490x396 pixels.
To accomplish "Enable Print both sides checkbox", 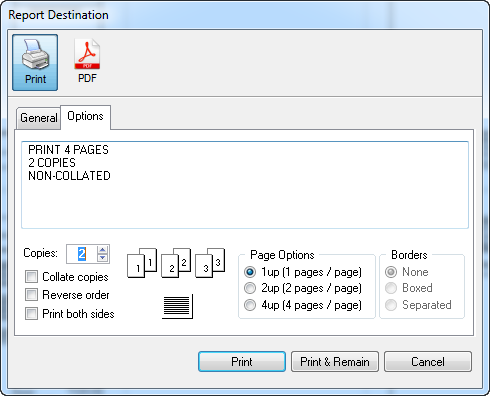I will 31,314.
